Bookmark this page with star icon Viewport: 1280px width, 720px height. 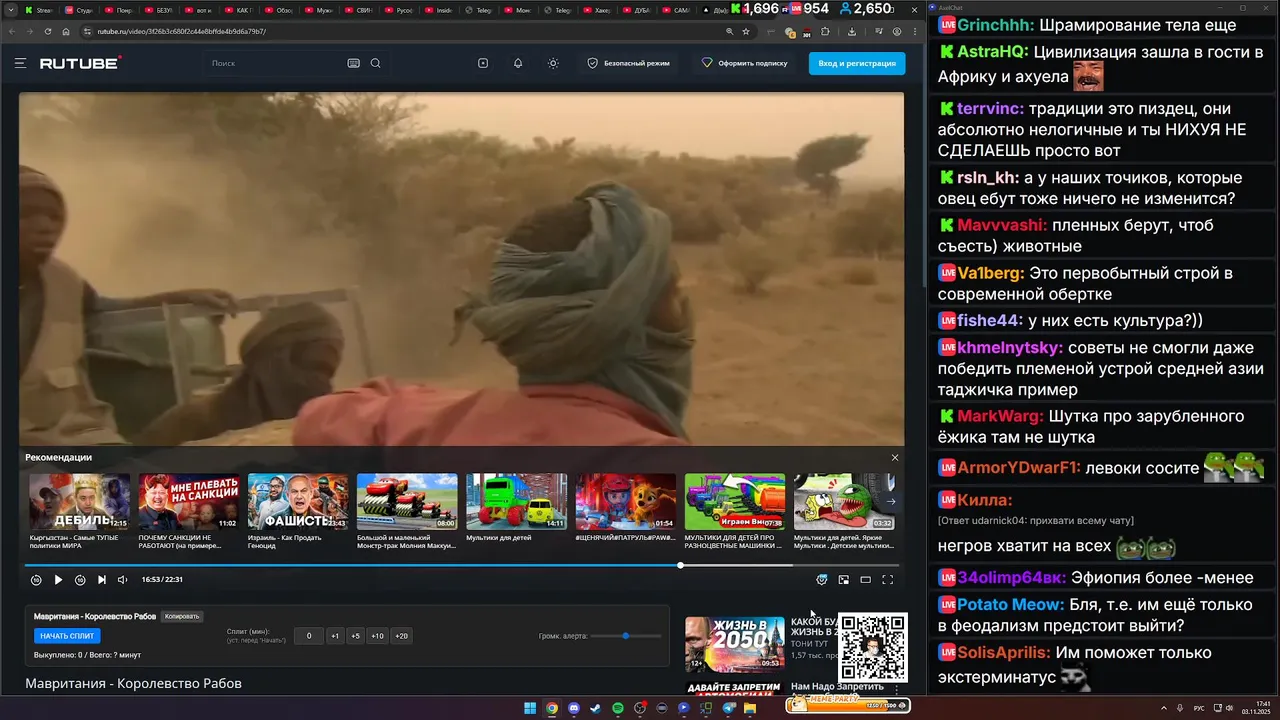[745, 31]
